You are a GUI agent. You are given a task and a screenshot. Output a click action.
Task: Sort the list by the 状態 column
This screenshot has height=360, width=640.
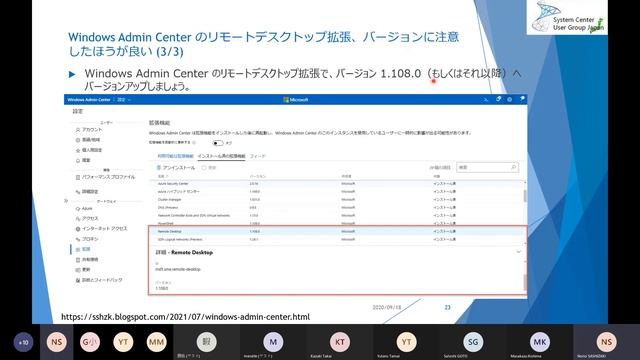coord(437,176)
